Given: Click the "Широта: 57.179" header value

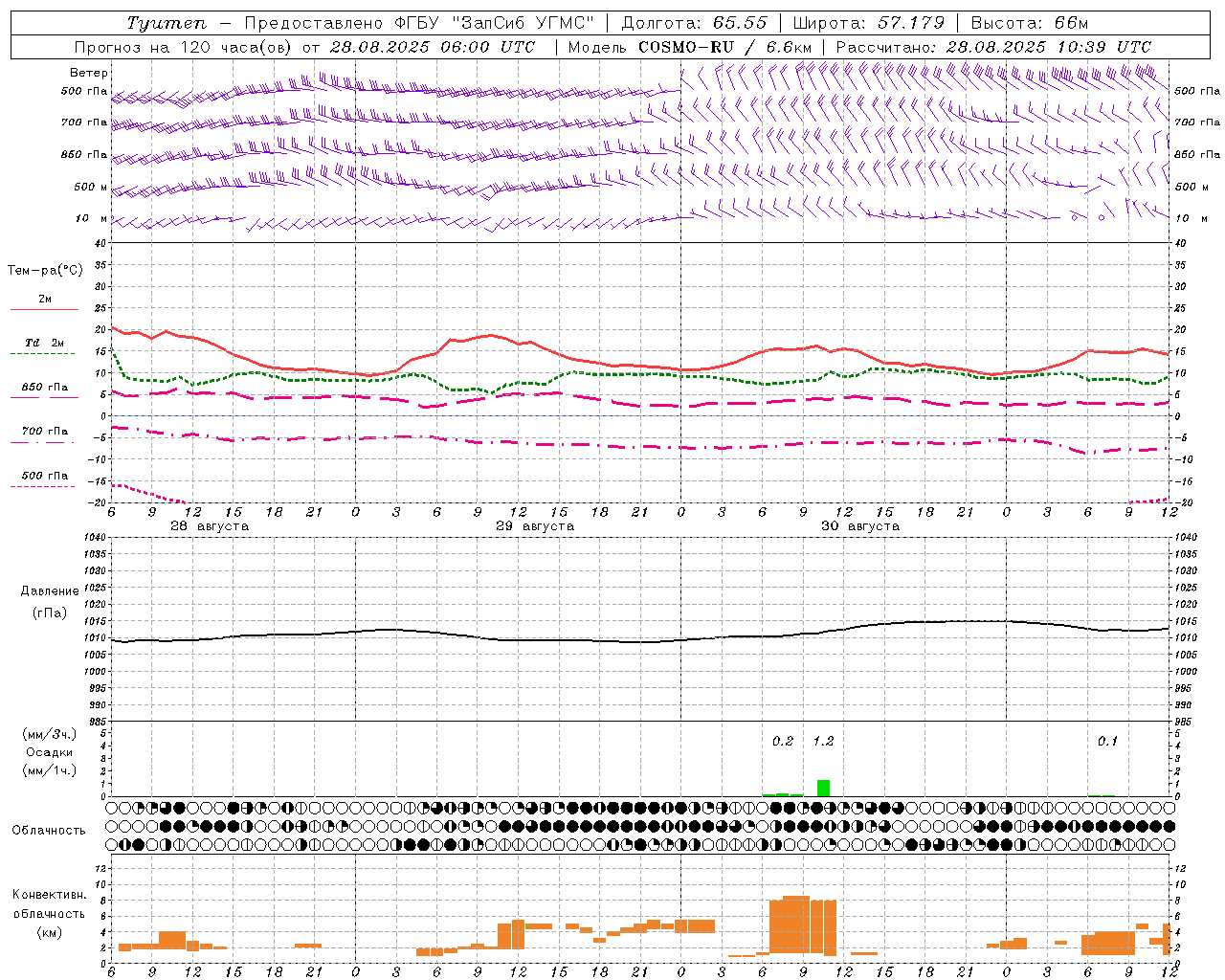Looking at the screenshot, I should click(869, 23).
